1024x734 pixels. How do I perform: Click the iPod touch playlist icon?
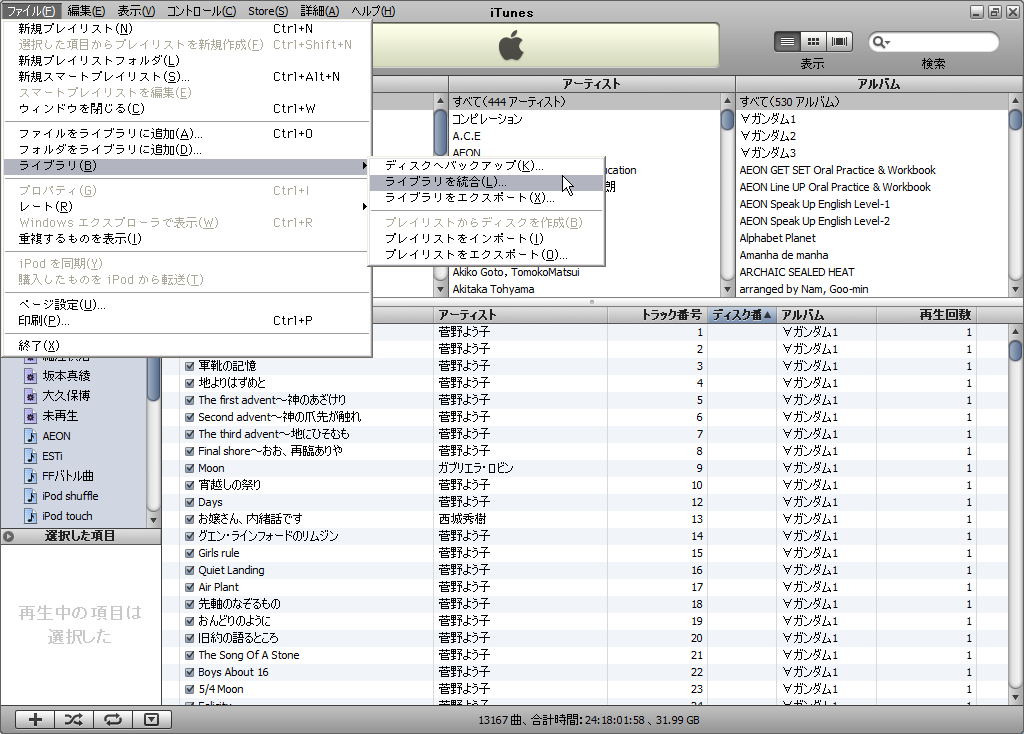(31, 516)
